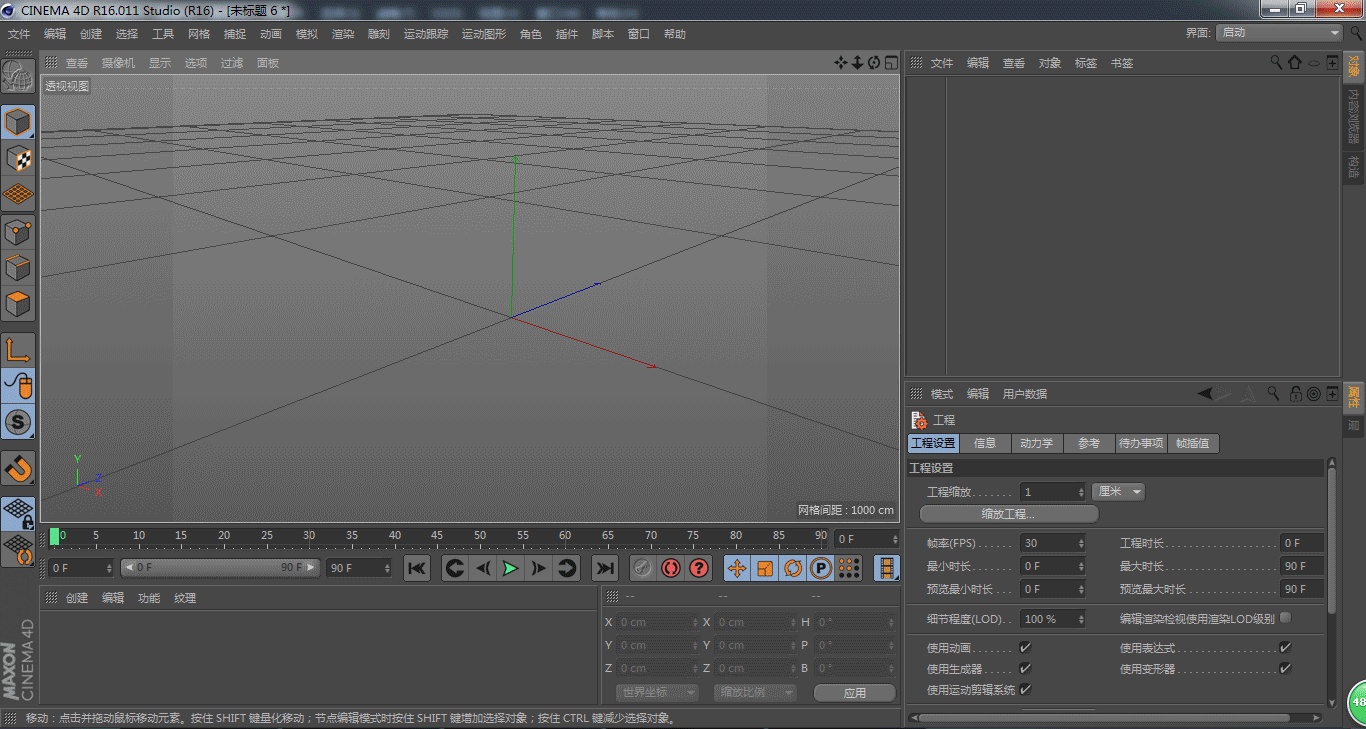Screen dimensions: 1366x729
Task: Click the viewport rotate camera icon
Action: click(x=874, y=63)
